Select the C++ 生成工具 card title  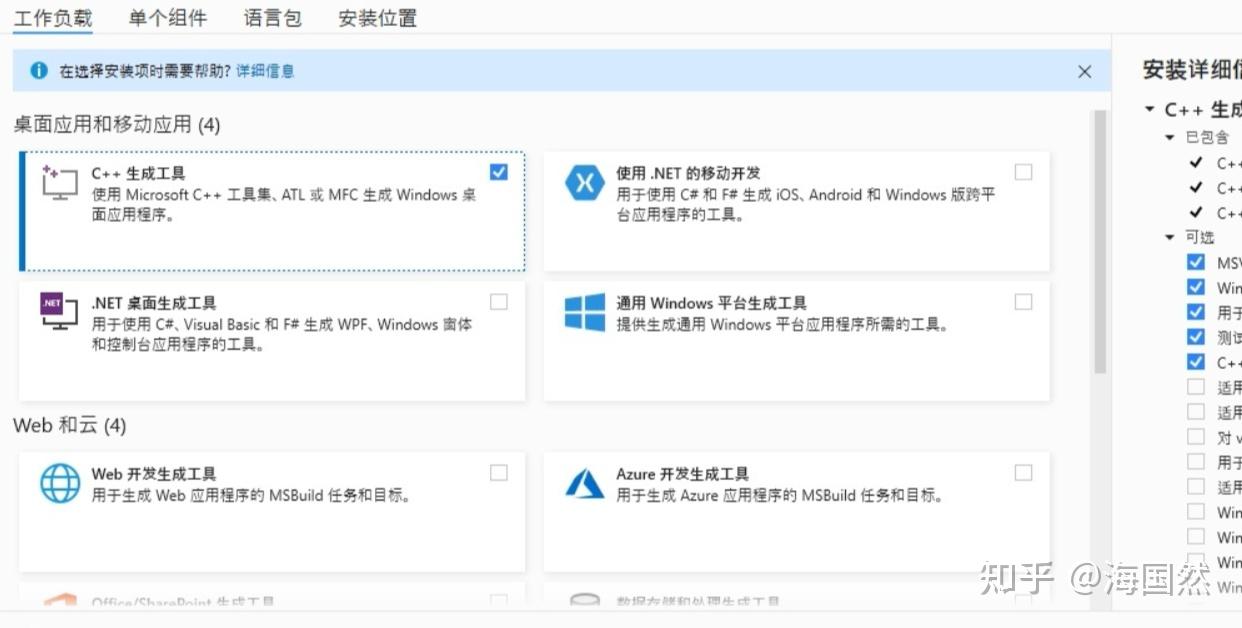point(138,173)
